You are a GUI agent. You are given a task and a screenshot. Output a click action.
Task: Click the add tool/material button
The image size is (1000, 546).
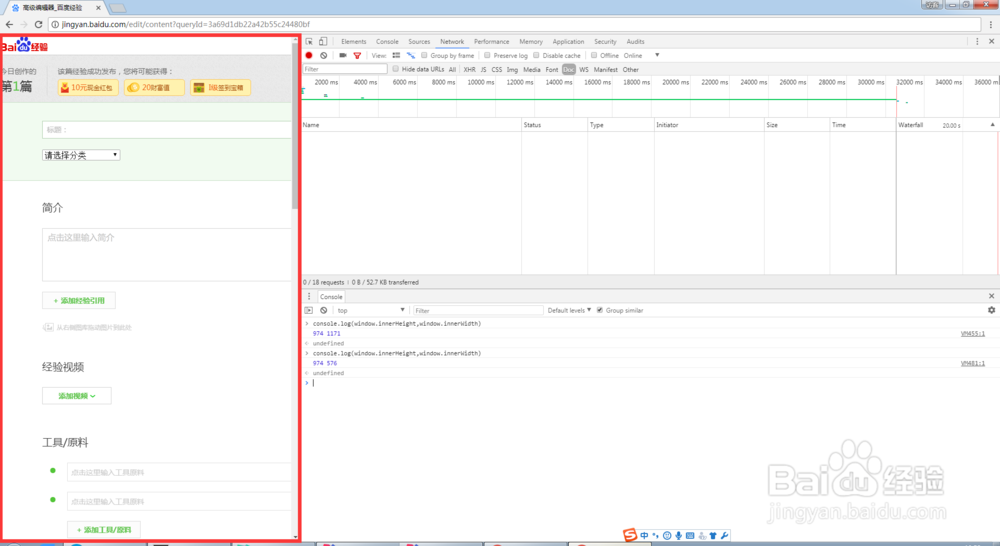104,529
